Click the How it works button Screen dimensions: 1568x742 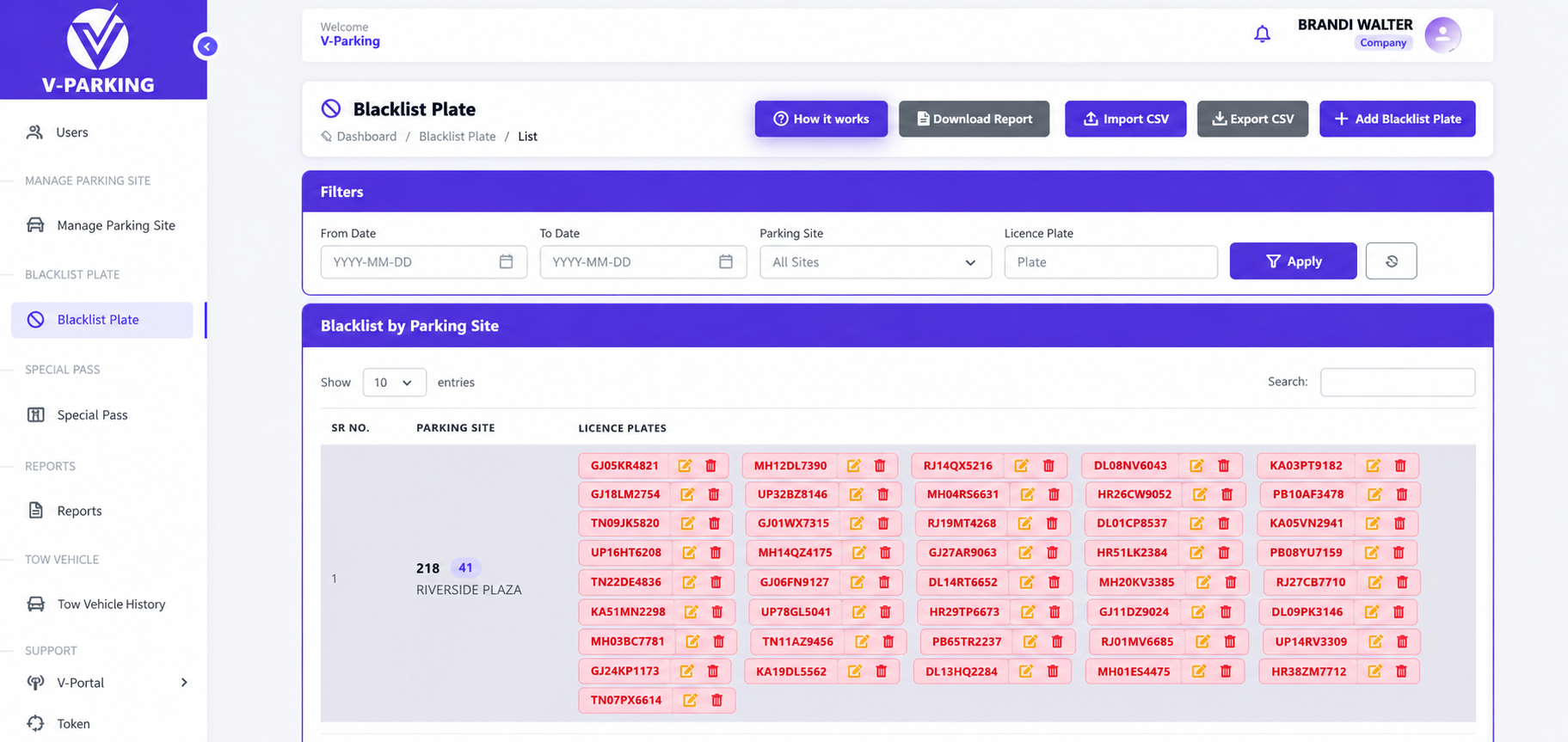(x=821, y=119)
